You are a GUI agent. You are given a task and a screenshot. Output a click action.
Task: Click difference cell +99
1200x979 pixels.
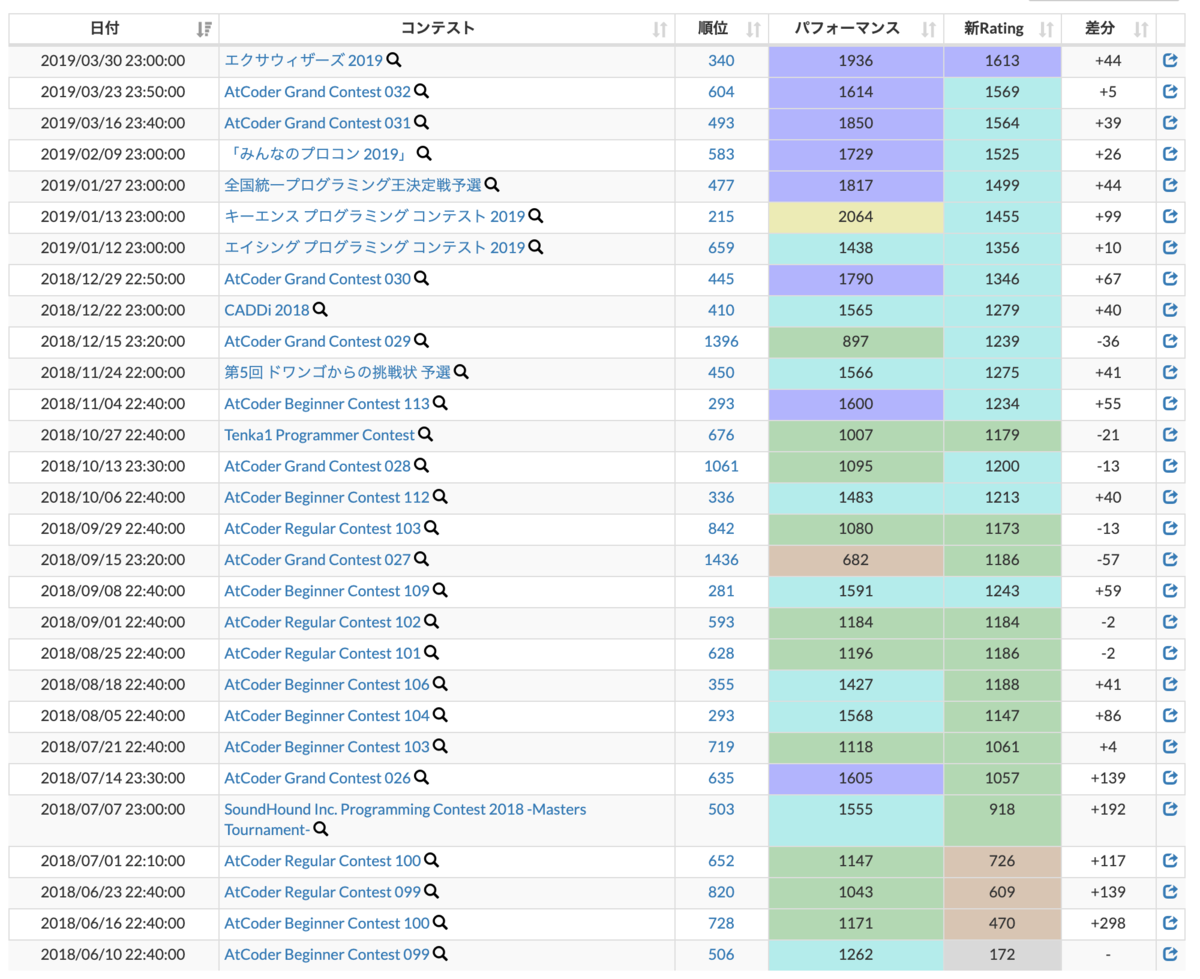pos(1108,217)
